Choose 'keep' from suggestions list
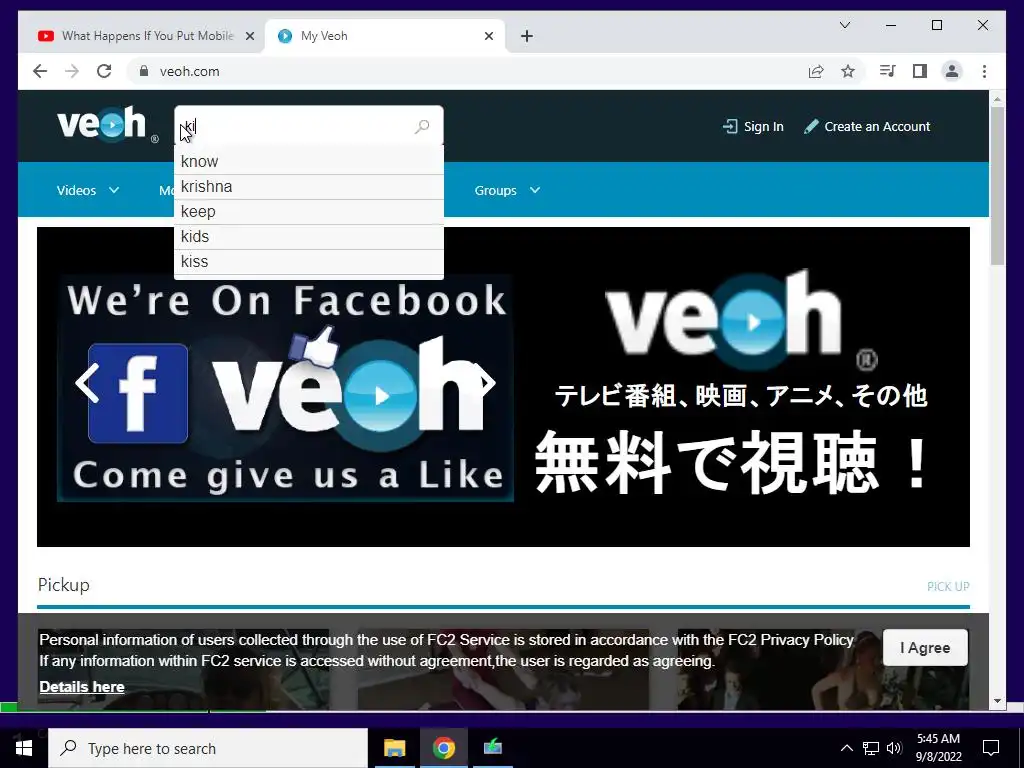Screen dimensions: 1024x768 point(309,212)
